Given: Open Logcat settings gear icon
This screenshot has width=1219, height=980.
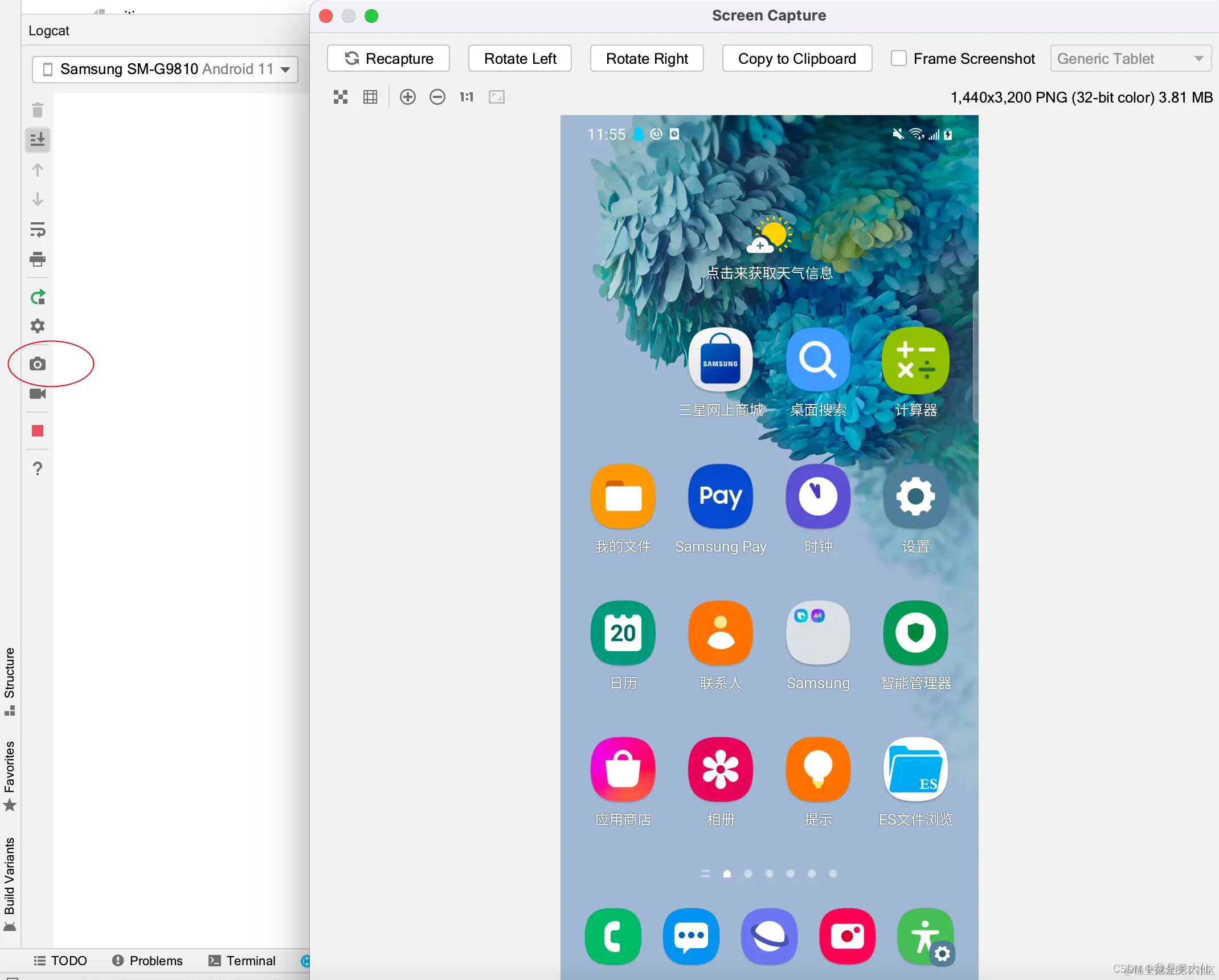Looking at the screenshot, I should click(38, 326).
